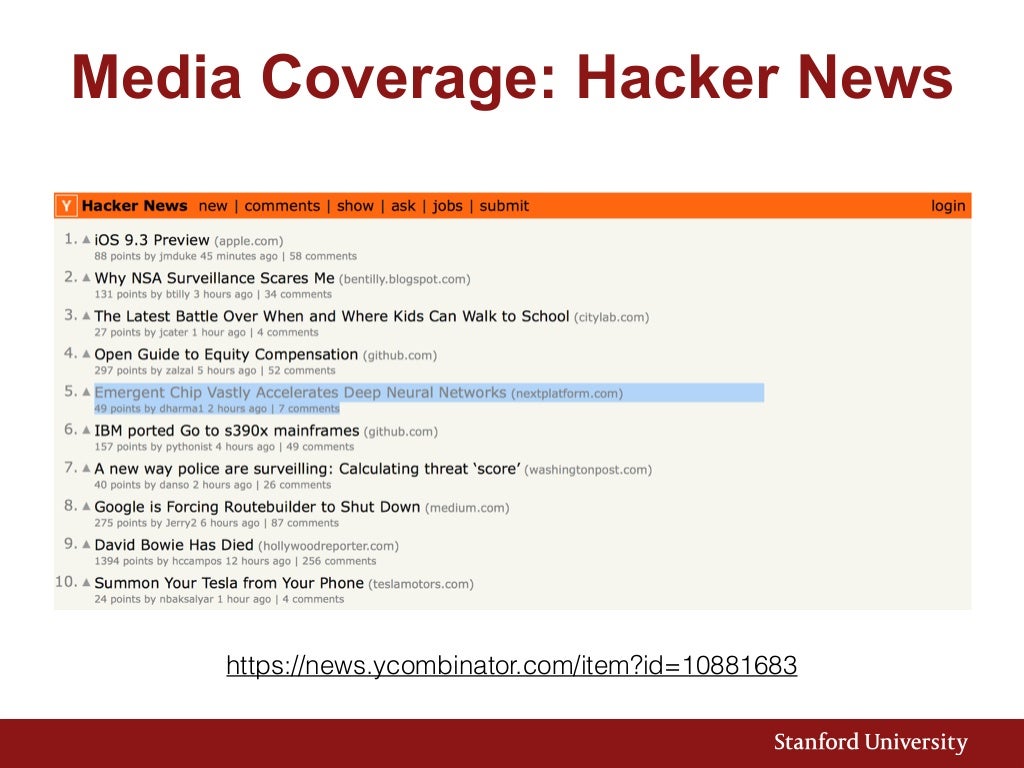Upvote the Kids Can Walk to School story
Viewport: 1024px width, 768px height.
(x=86, y=315)
